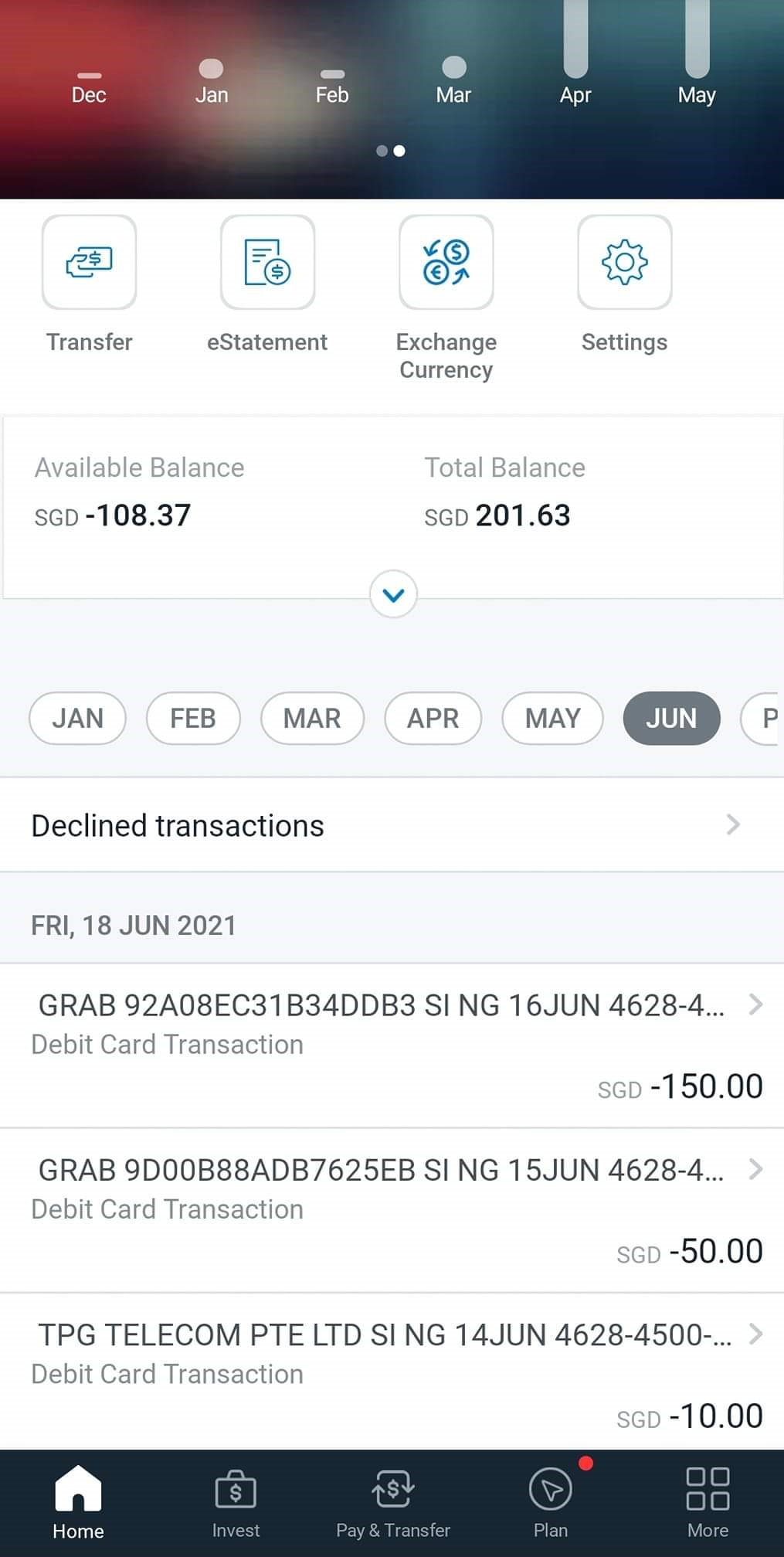Open TPG TELECOM transaction of SGD -10.00
The width and height of the screenshot is (784, 1557).
coord(392,1372)
